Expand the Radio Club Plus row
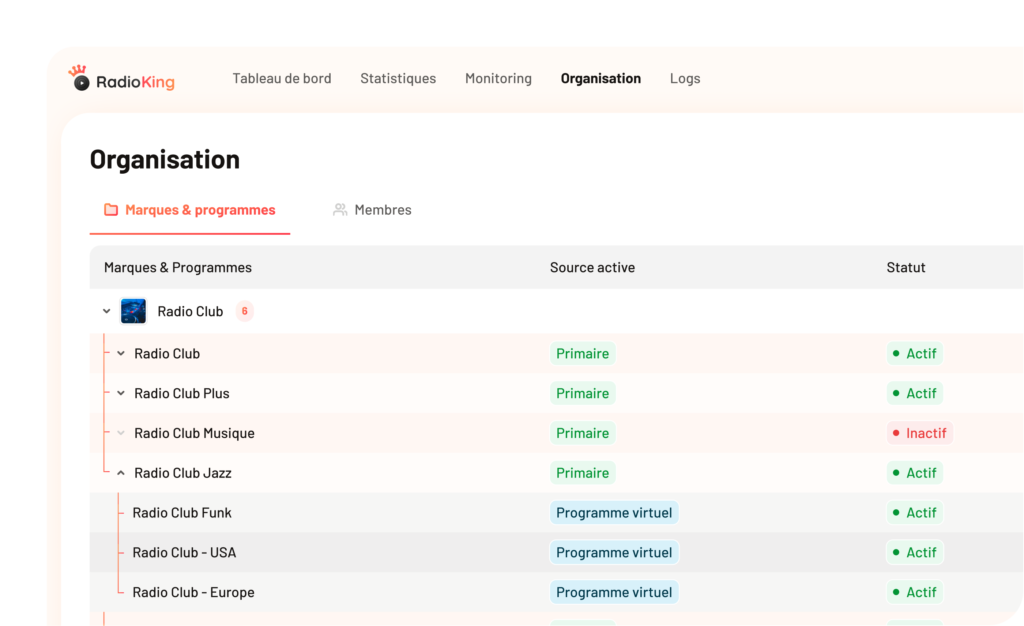This screenshot has height=626, width=1024. pyautogui.click(x=121, y=393)
